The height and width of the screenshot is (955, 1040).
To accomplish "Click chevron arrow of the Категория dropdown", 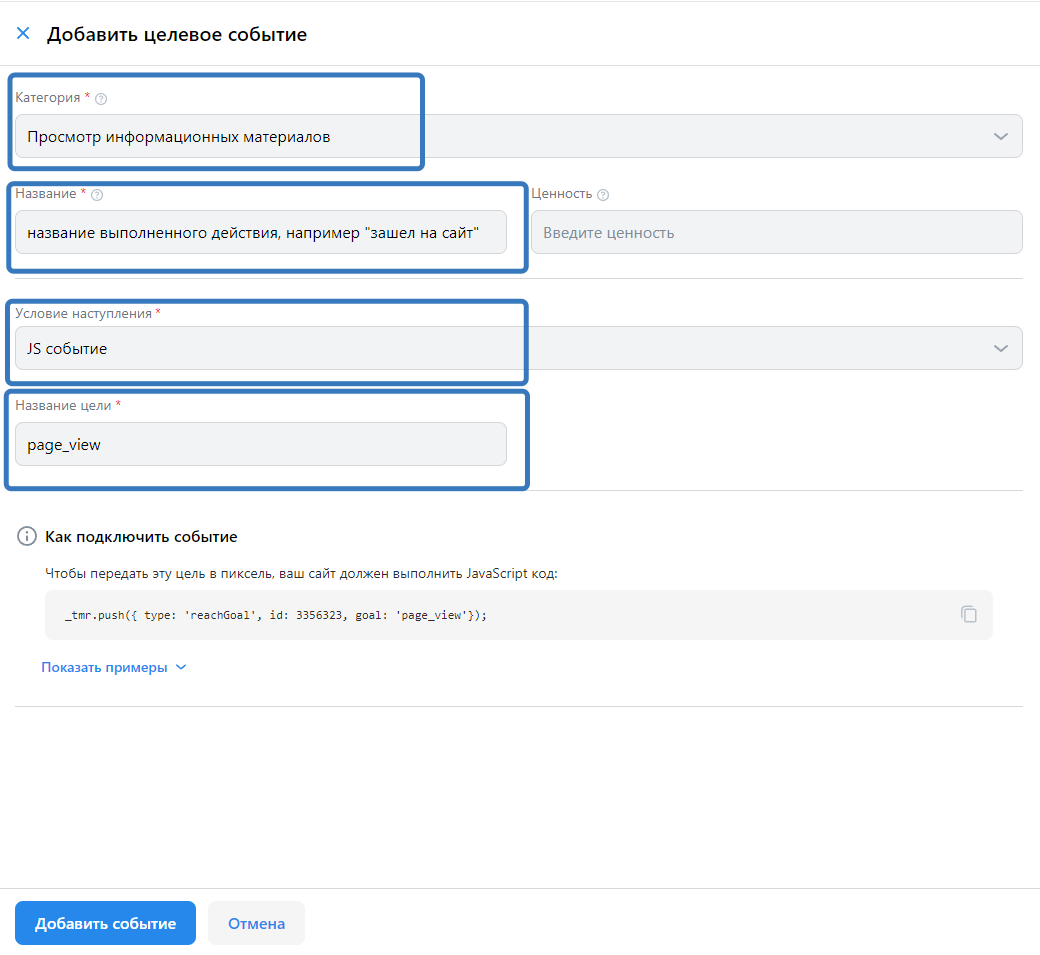I will 1001,137.
